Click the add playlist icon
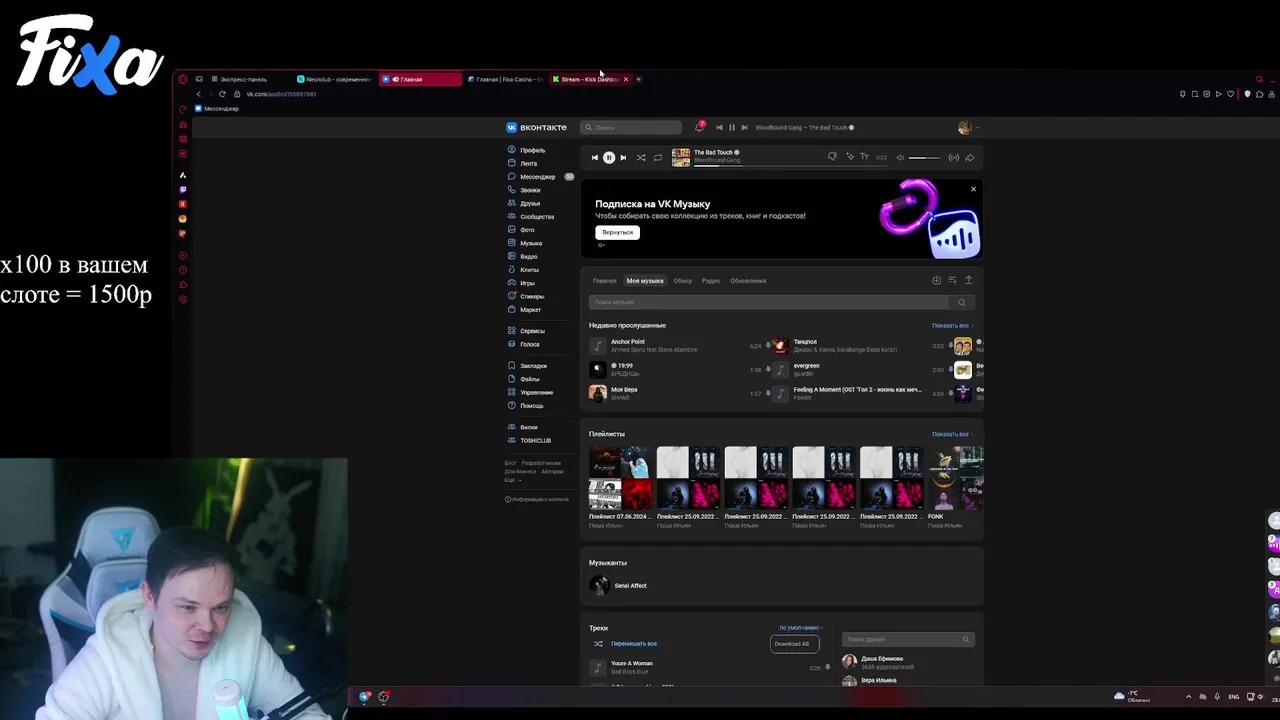Viewport: 1280px width, 720px height. (x=952, y=280)
